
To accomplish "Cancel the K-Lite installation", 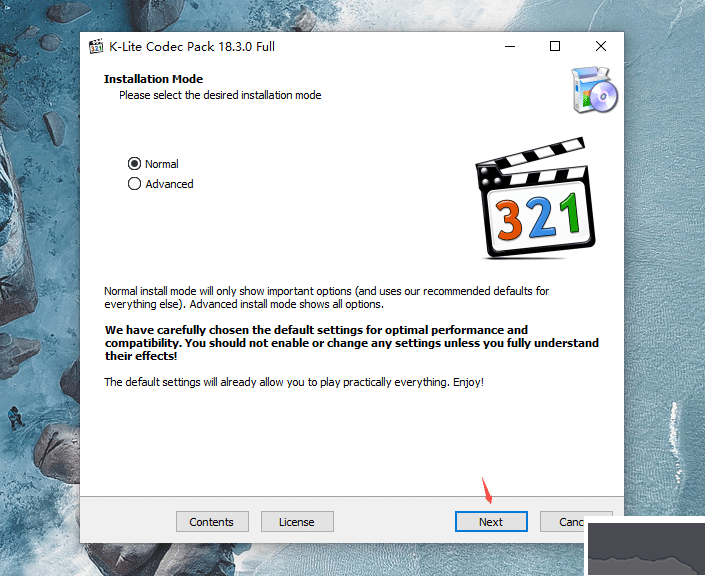I will point(563,522).
